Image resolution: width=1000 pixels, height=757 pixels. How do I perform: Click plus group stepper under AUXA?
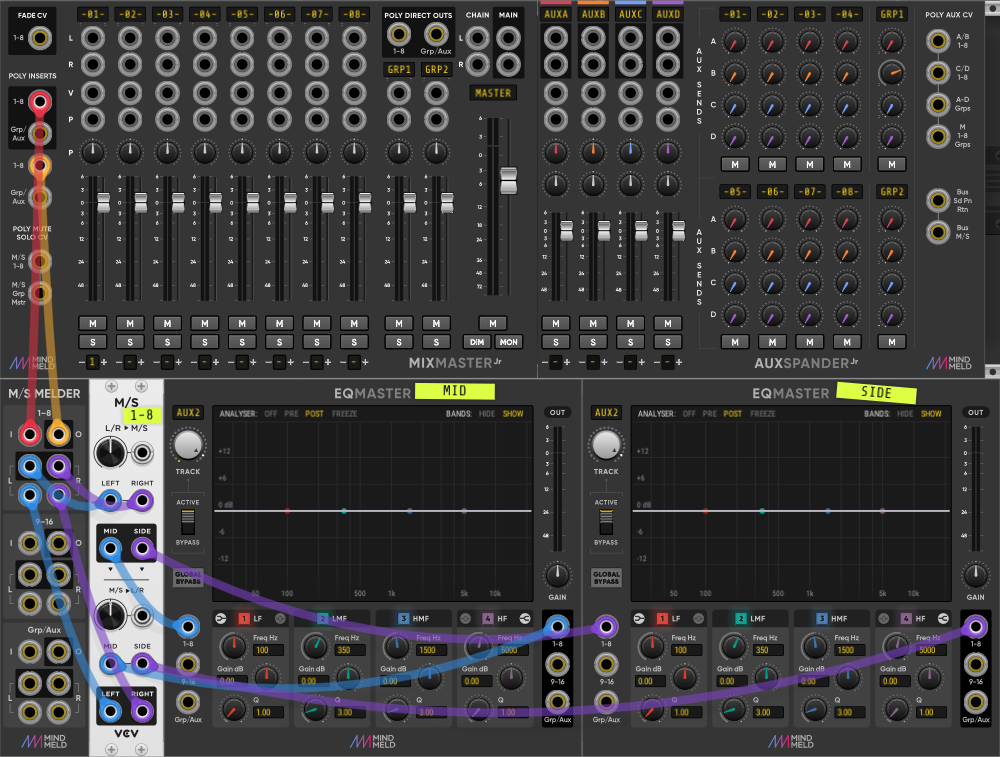pyautogui.click(x=567, y=362)
